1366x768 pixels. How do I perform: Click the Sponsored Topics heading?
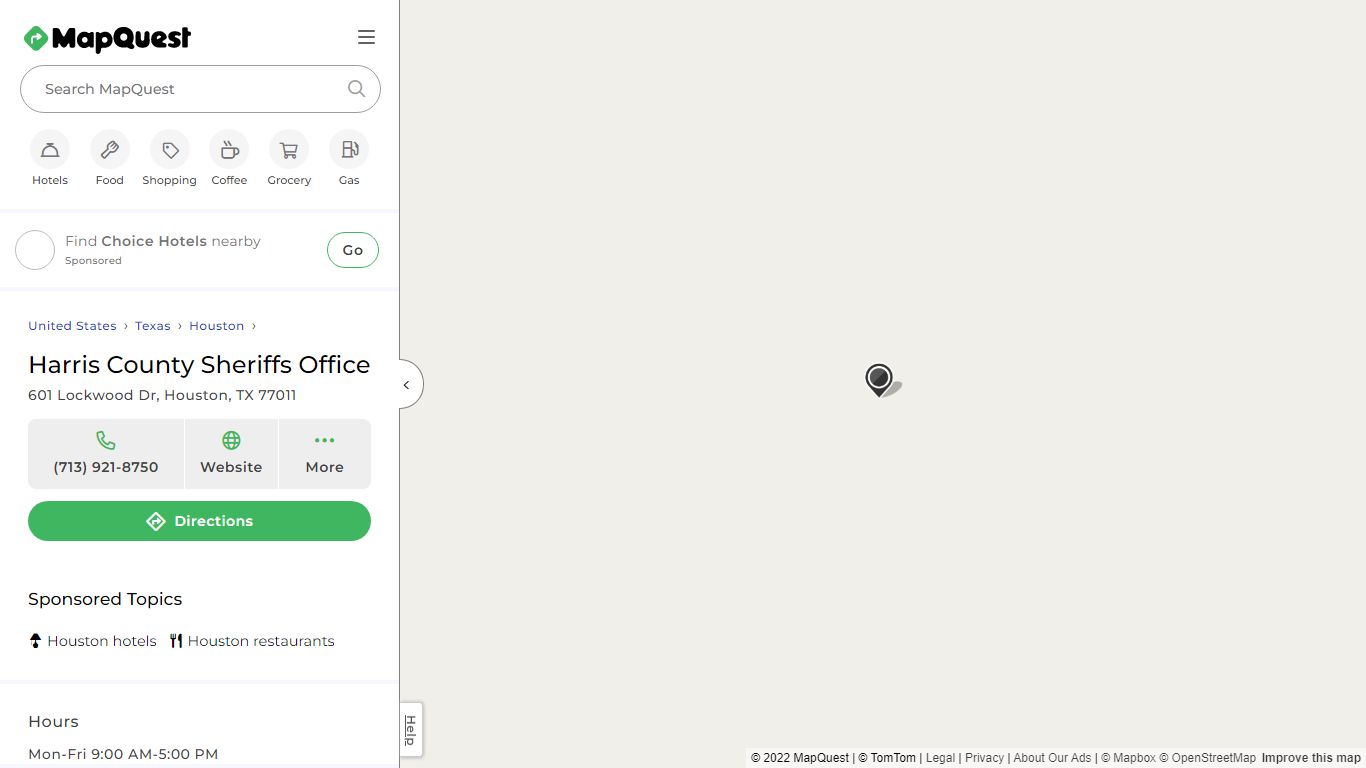105,599
